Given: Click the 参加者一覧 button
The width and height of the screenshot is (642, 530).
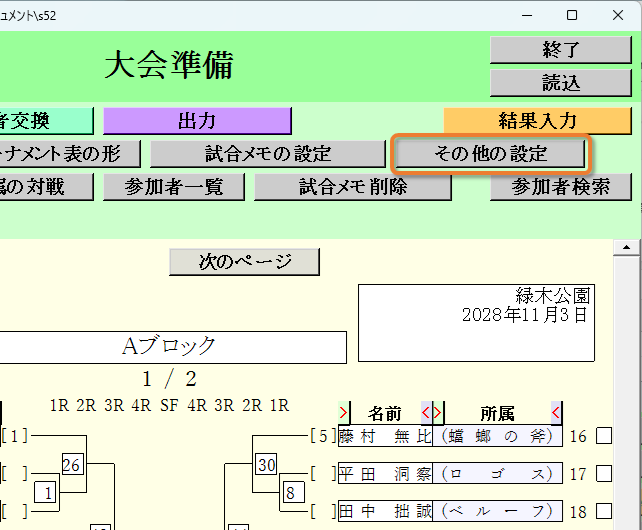Looking at the screenshot, I should (x=174, y=187).
